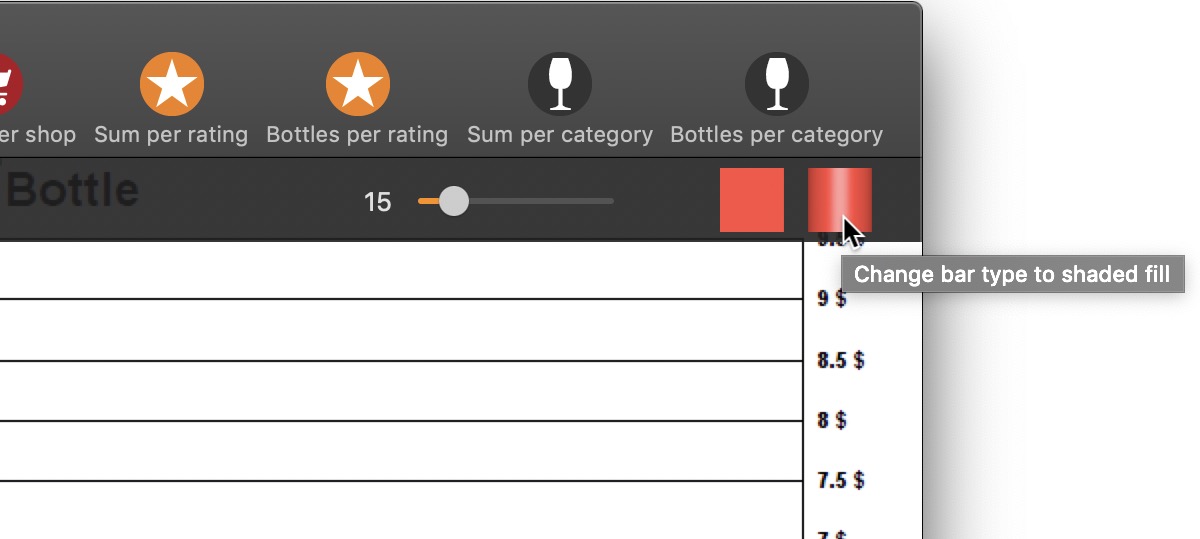Image resolution: width=1200 pixels, height=539 pixels.
Task: Click the 'Sum per category' text label
Action: pos(560,134)
